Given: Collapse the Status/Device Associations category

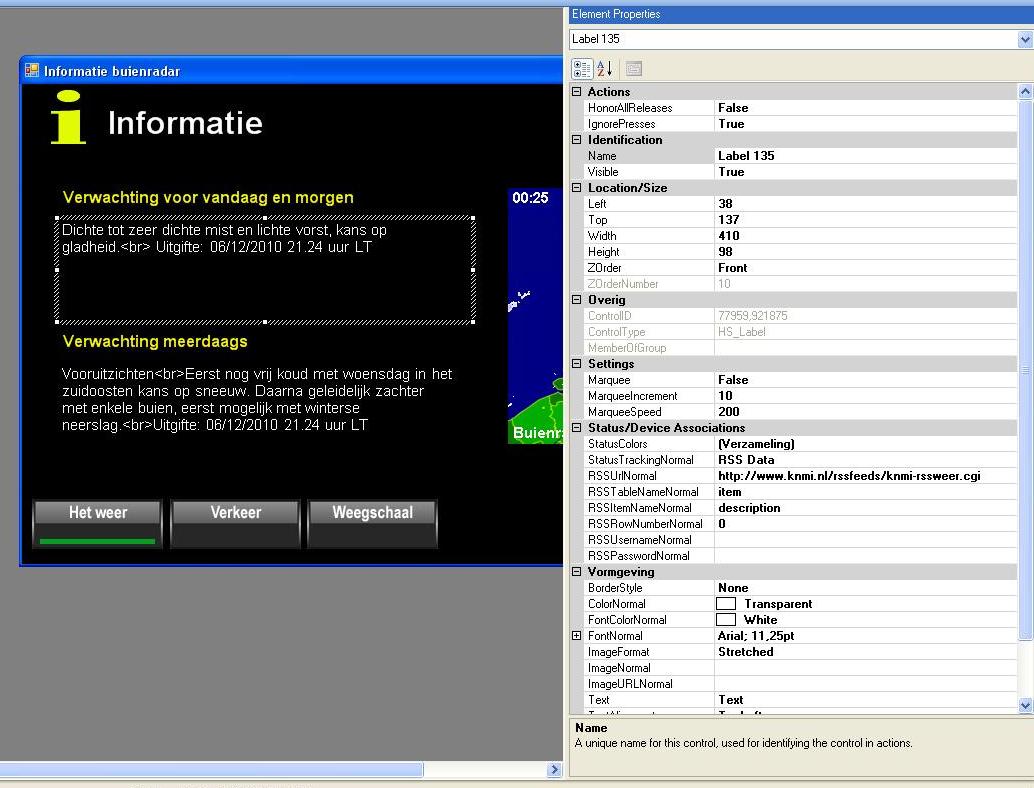Looking at the screenshot, I should pyautogui.click(x=577, y=428).
